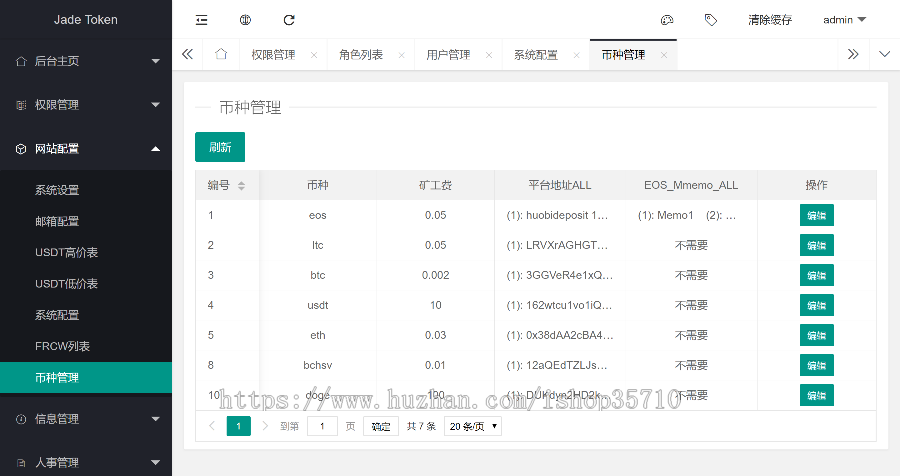Click the EOS_Mmemo_ALL column header
The image size is (900, 476).
point(691,185)
